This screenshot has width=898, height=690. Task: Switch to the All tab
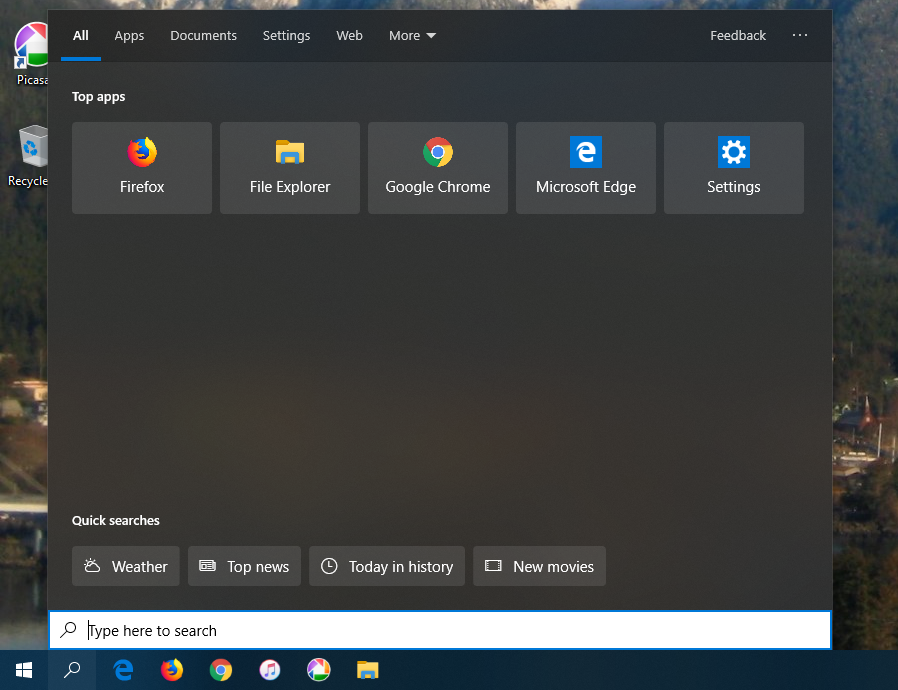click(81, 36)
